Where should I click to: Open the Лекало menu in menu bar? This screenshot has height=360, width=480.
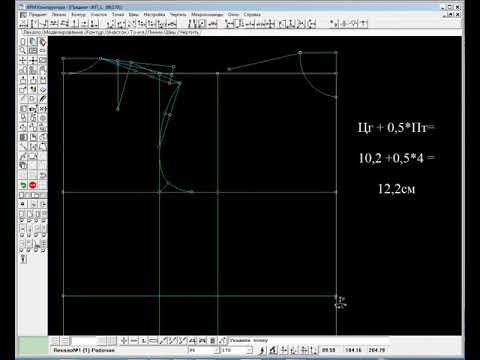pyautogui.click(x=59, y=15)
